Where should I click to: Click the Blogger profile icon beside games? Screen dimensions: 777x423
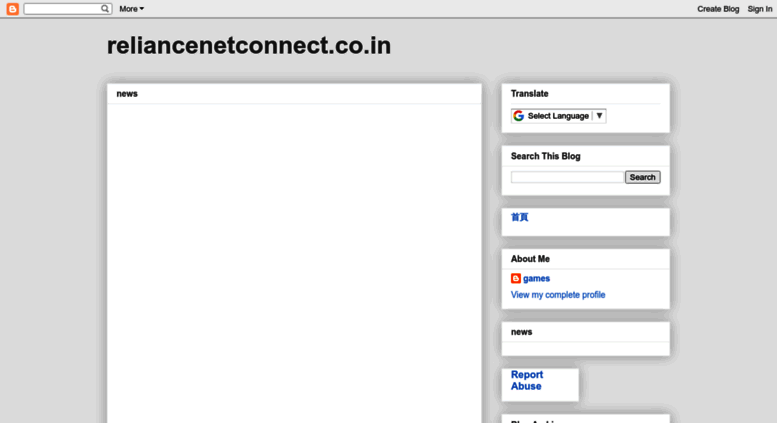pos(516,278)
